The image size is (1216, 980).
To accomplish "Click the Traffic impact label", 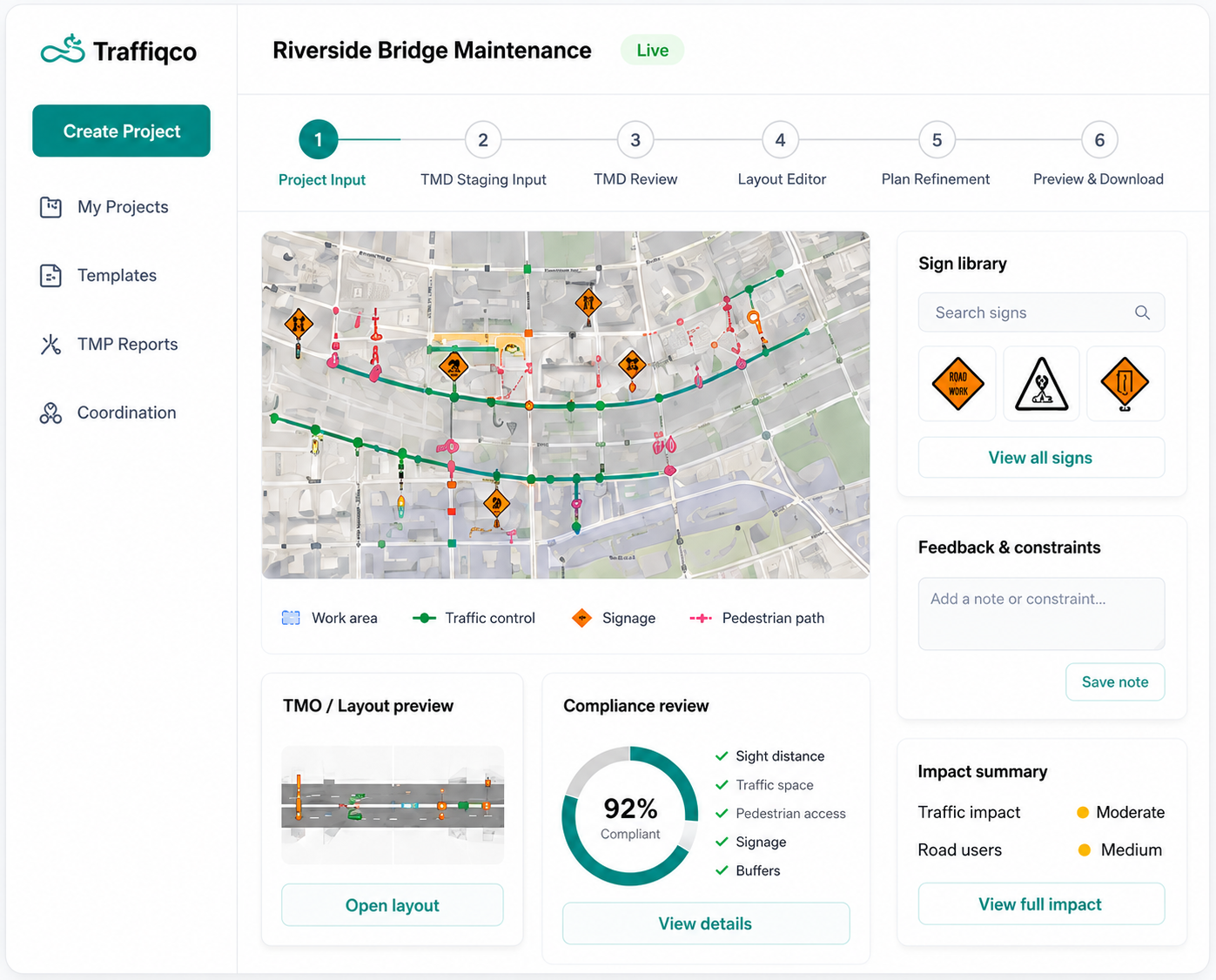I will 969,813.
